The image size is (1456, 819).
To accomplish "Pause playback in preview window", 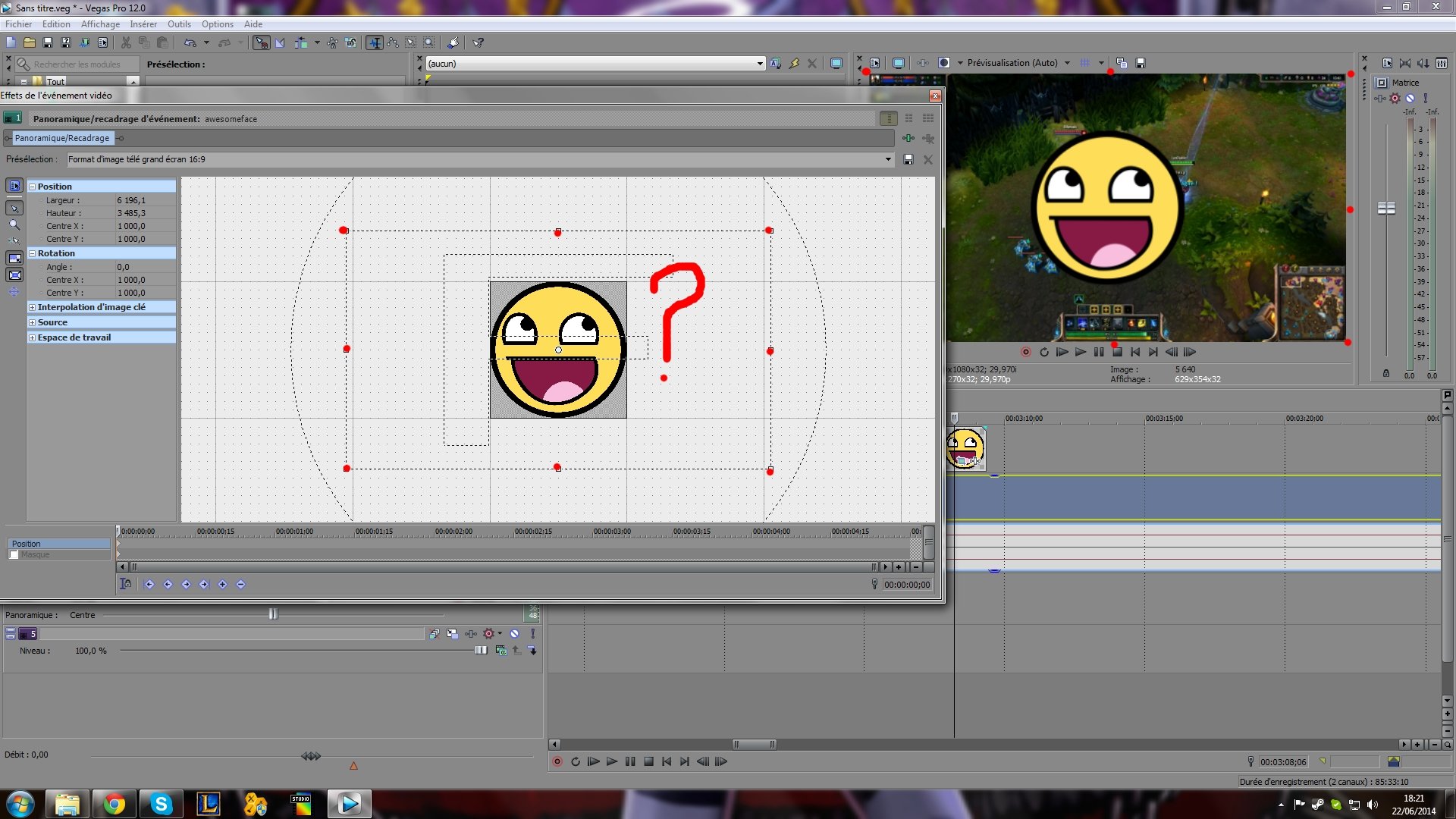I will pyautogui.click(x=1099, y=352).
